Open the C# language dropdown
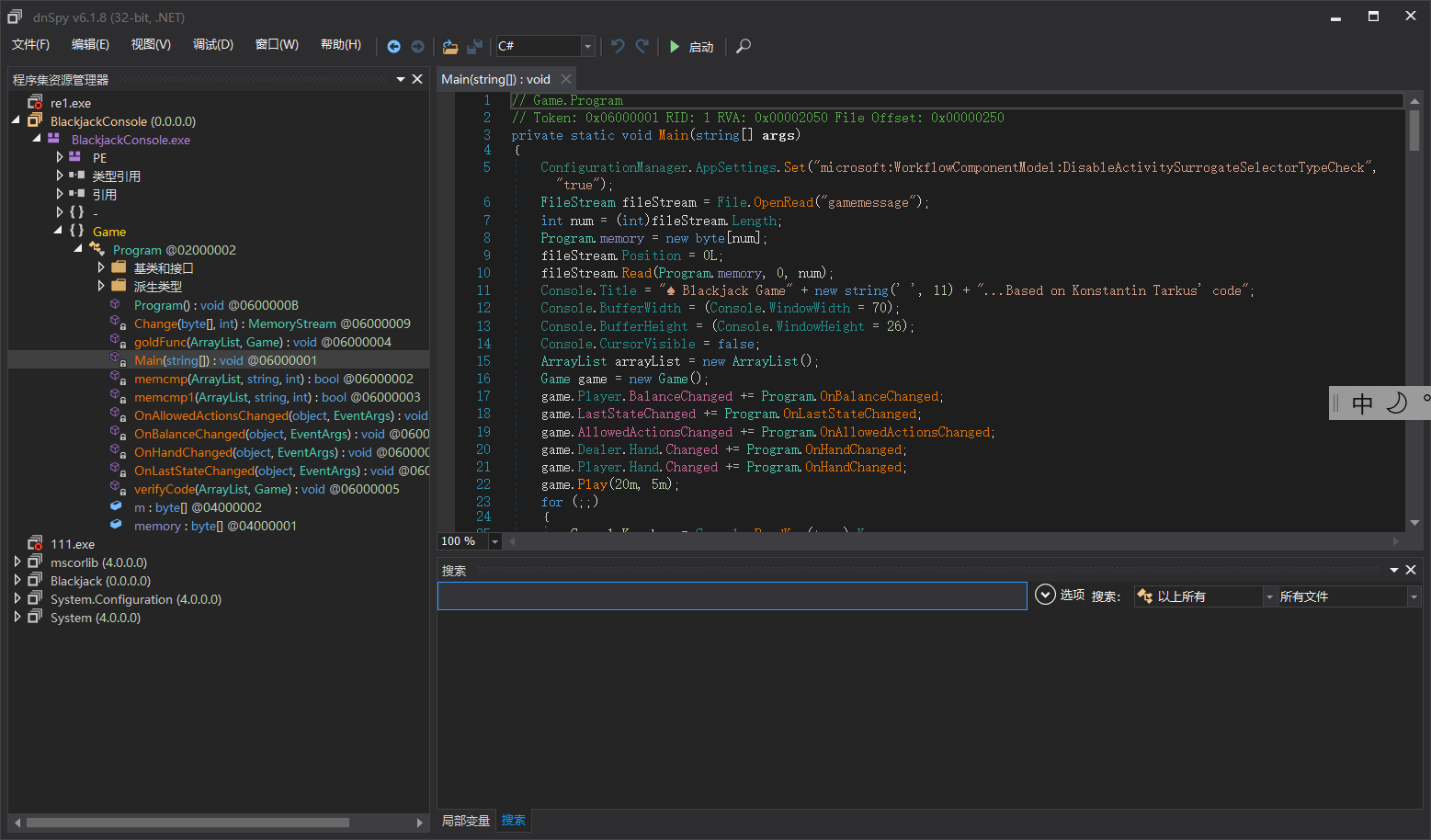1431x840 pixels. click(587, 46)
